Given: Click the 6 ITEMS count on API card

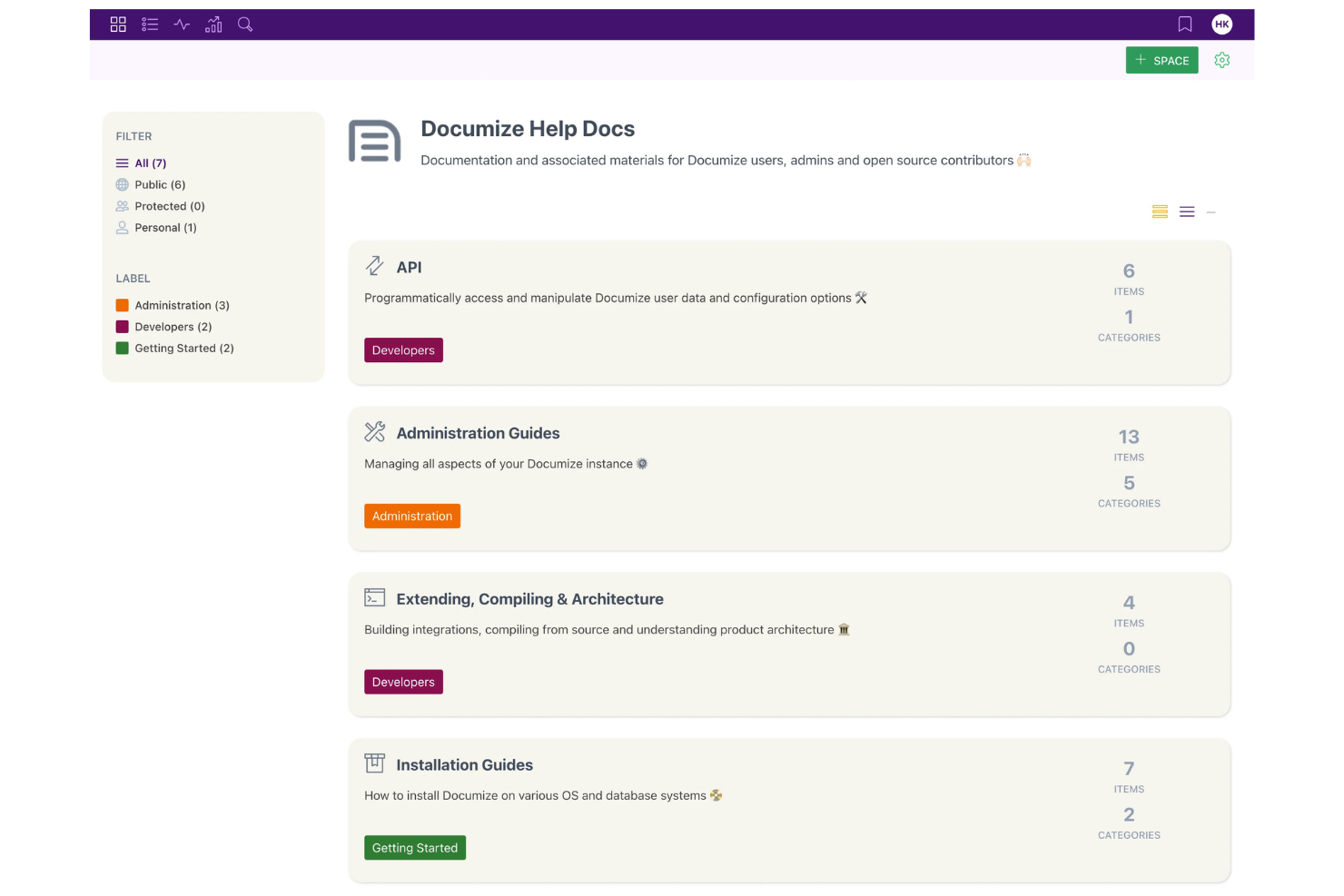Looking at the screenshot, I should click(1129, 280).
